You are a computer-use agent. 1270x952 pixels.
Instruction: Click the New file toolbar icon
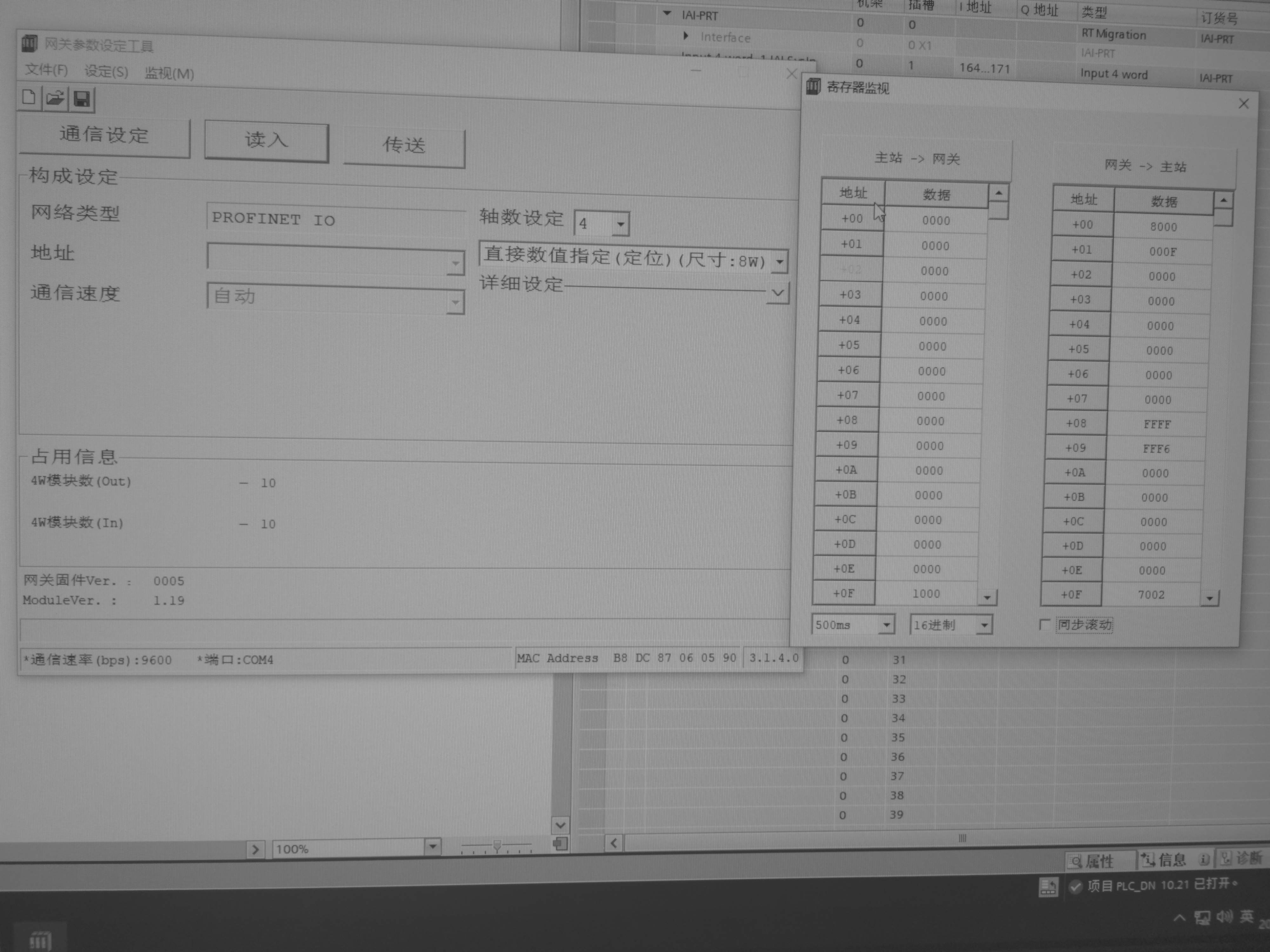29,97
